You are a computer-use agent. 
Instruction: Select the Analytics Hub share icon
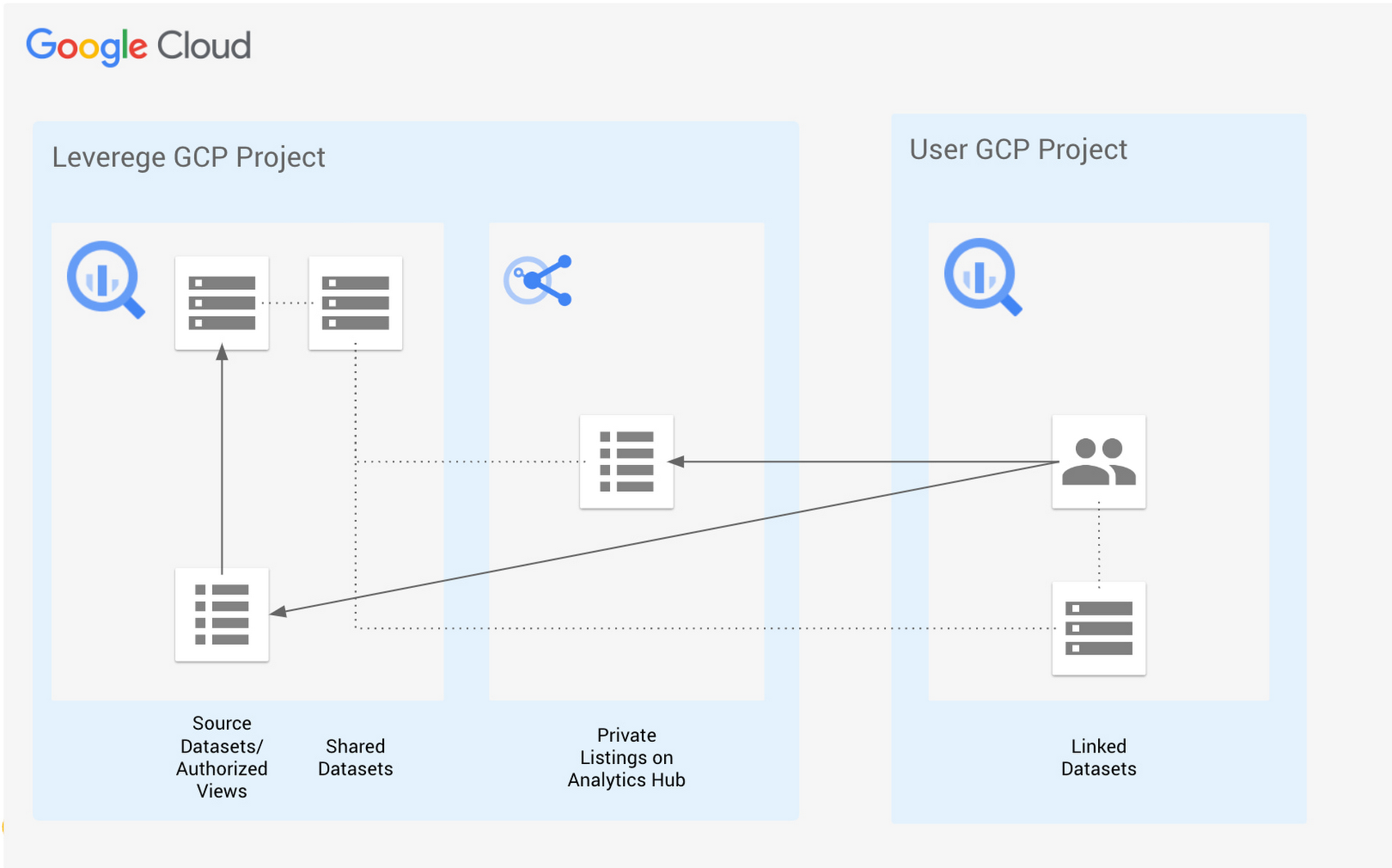click(x=538, y=281)
